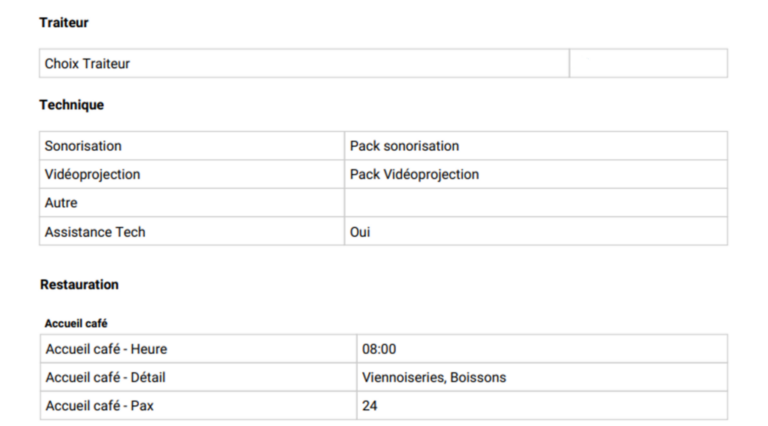Click the Oui value for Assistance Tech

(x=360, y=232)
